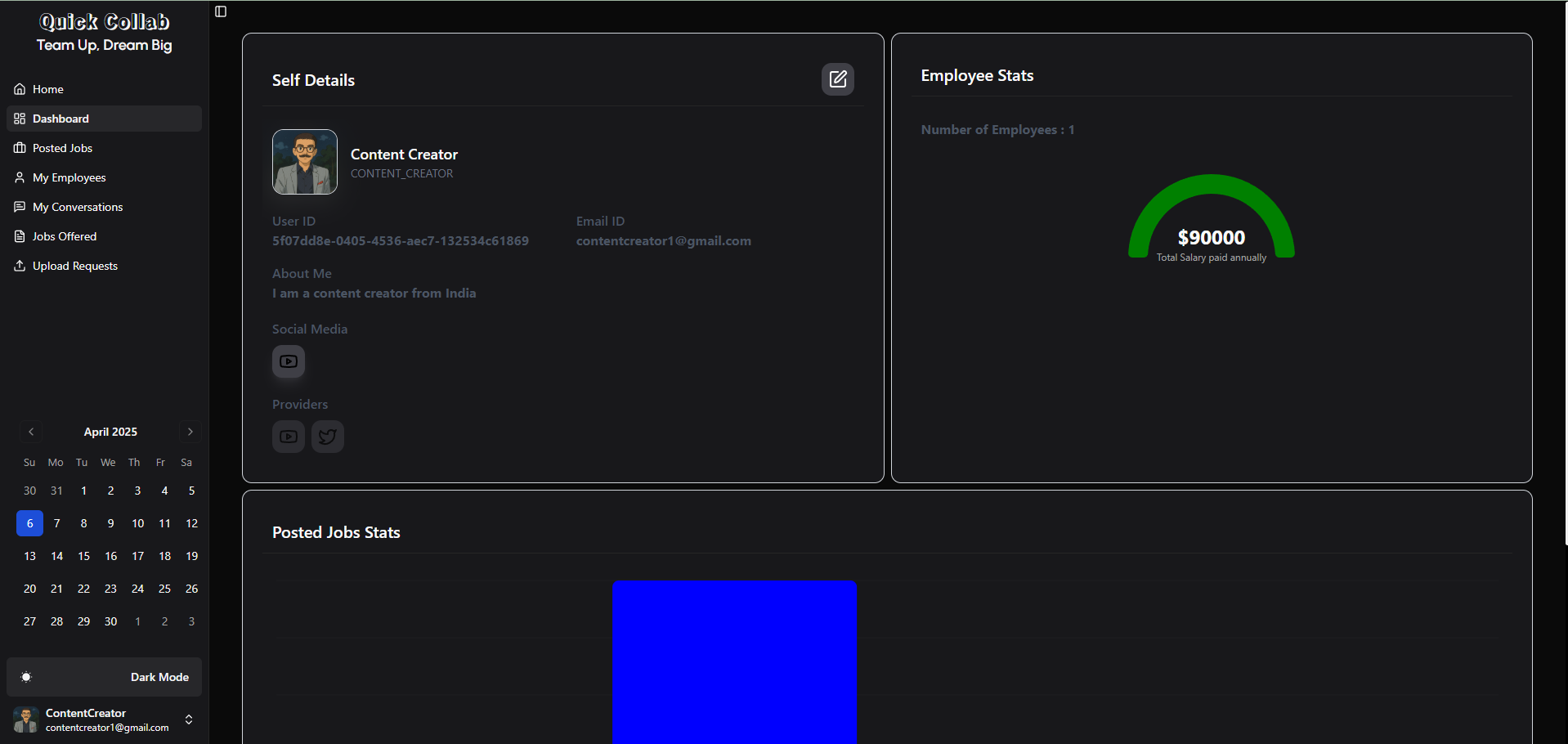This screenshot has height=744, width=1568.
Task: Click the contentcreator1@gmail.com email link
Action: click(x=663, y=240)
